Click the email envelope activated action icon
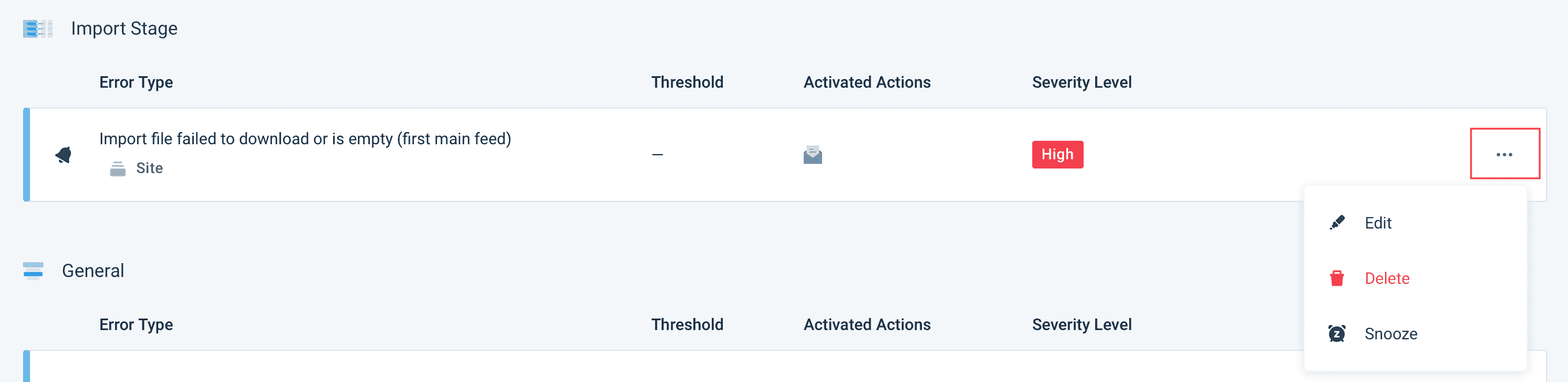This screenshot has height=382, width=1568. point(812,155)
